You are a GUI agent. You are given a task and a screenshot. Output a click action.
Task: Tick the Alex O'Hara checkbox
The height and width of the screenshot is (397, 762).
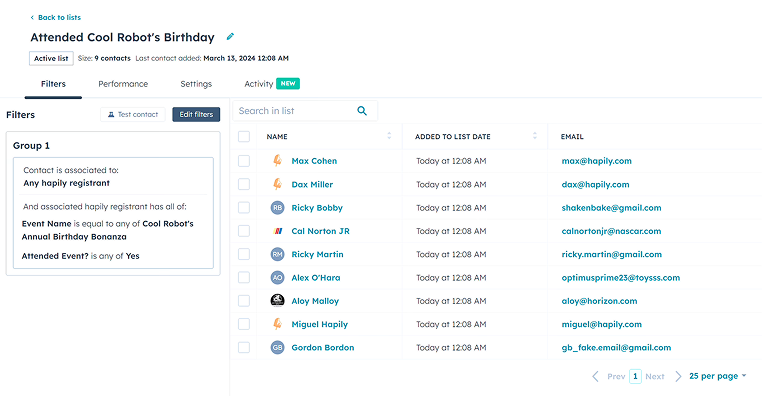[244, 277]
